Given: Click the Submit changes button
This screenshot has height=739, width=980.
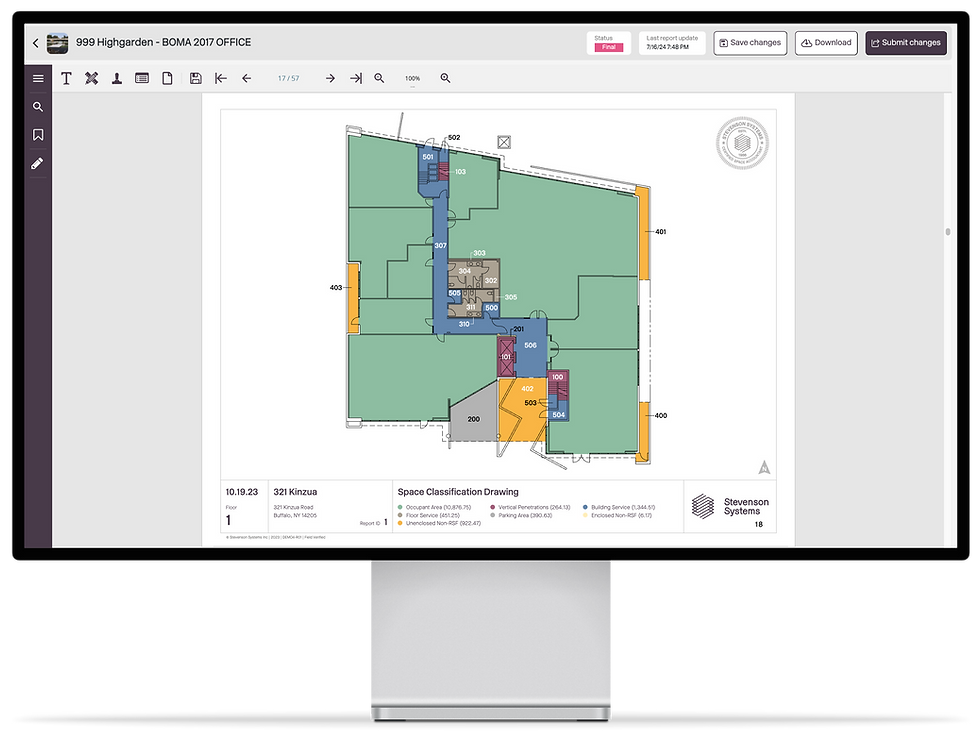Looking at the screenshot, I should 906,43.
